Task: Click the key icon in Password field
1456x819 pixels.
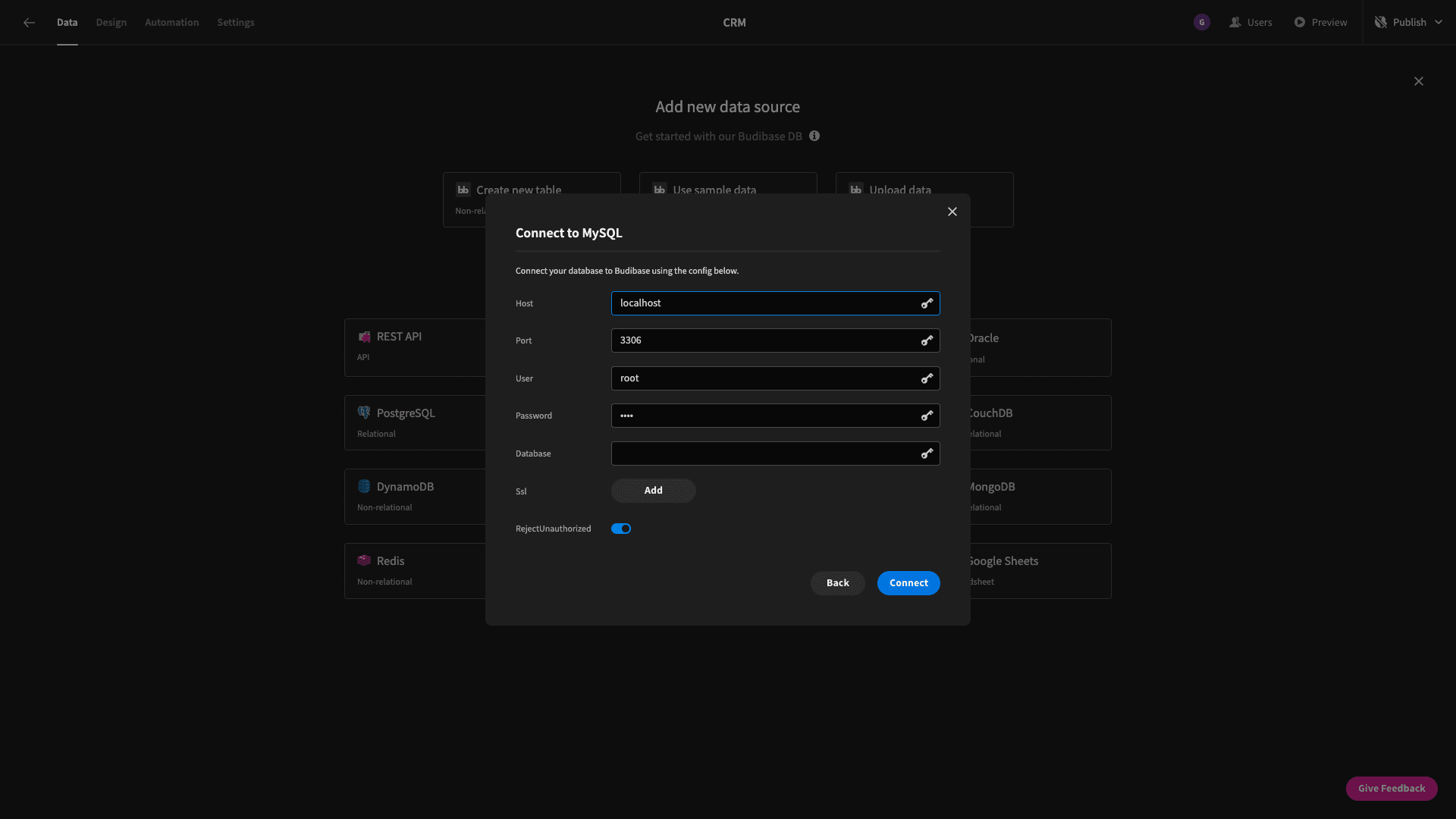Action: click(x=927, y=416)
